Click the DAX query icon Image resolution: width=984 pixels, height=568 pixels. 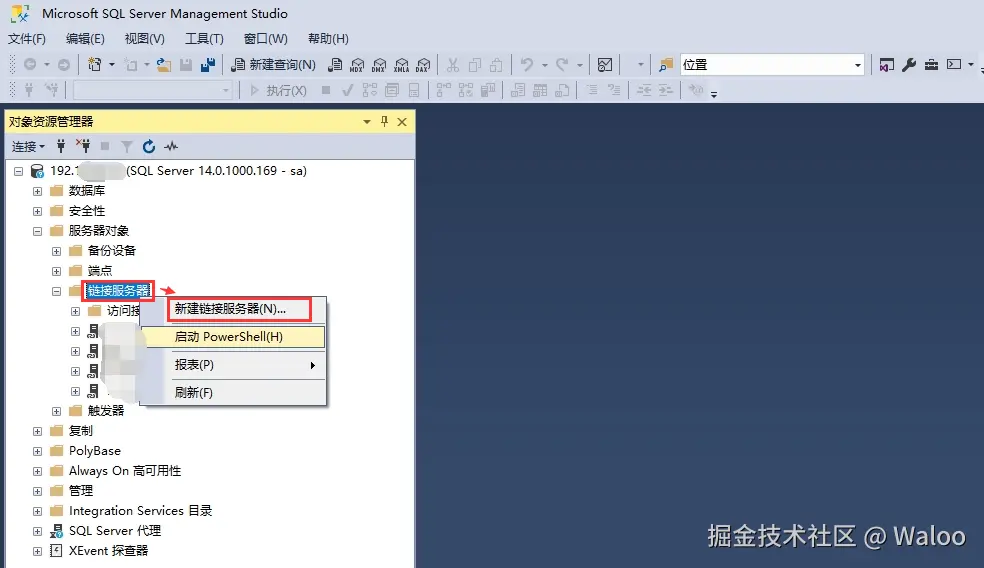click(424, 65)
